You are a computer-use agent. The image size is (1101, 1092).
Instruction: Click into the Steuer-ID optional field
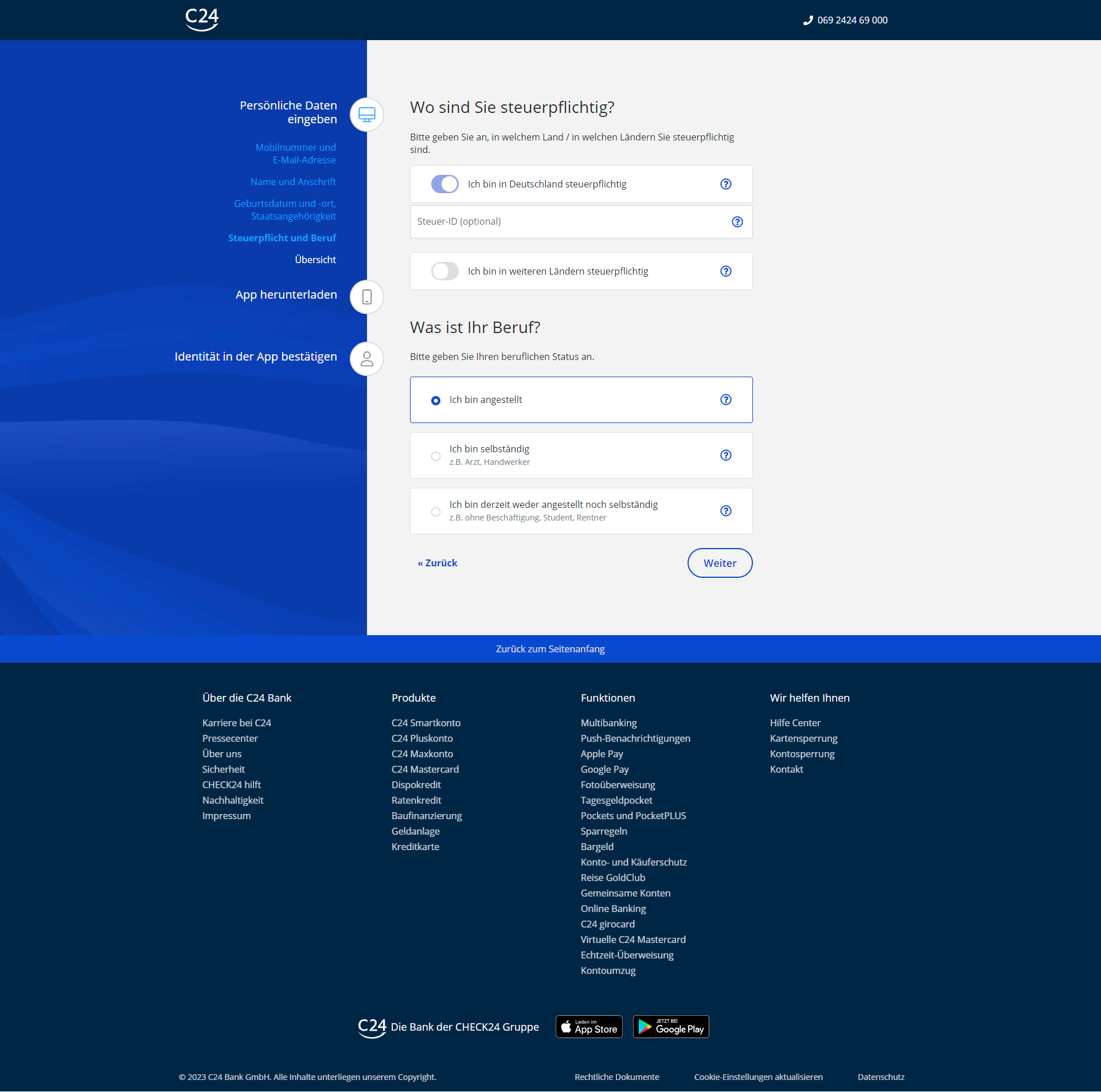point(568,222)
